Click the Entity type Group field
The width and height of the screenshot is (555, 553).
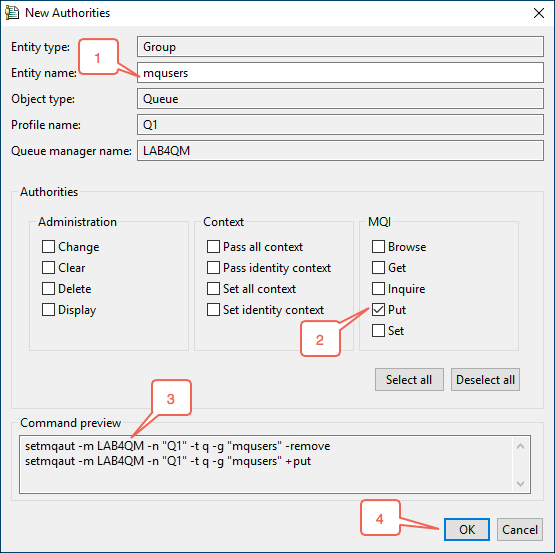tap(340, 46)
